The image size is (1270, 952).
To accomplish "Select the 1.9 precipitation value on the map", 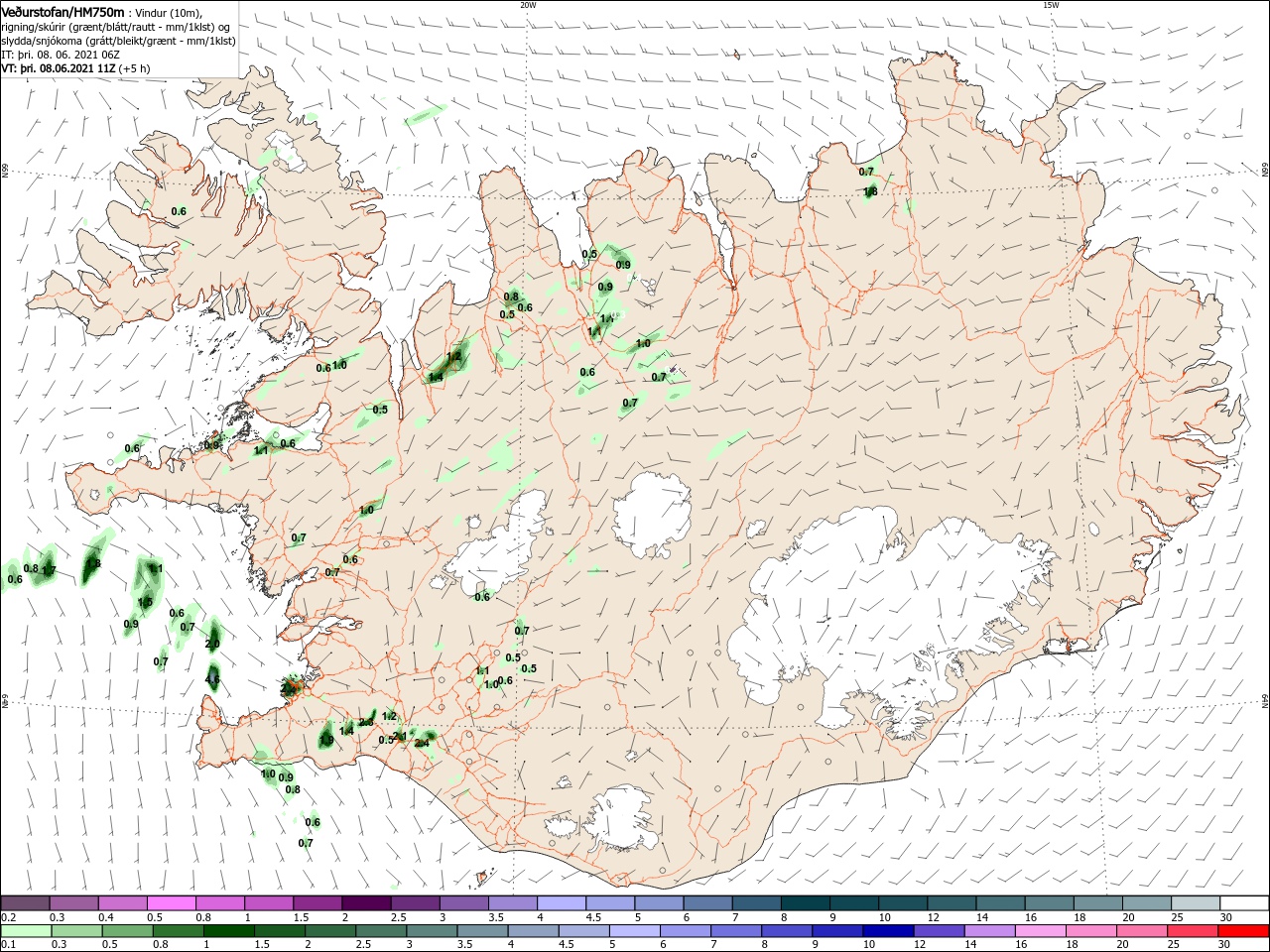I will (x=326, y=740).
